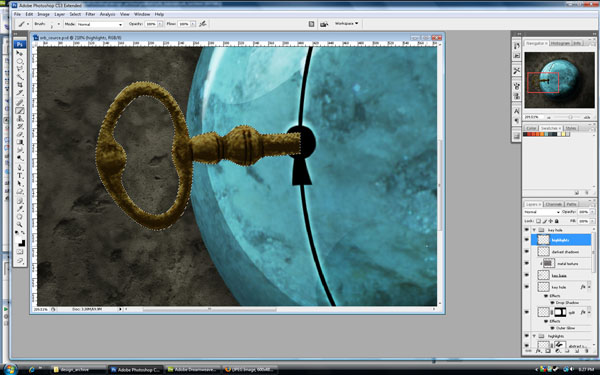
Task: Select the Type tool
Action: click(20, 176)
